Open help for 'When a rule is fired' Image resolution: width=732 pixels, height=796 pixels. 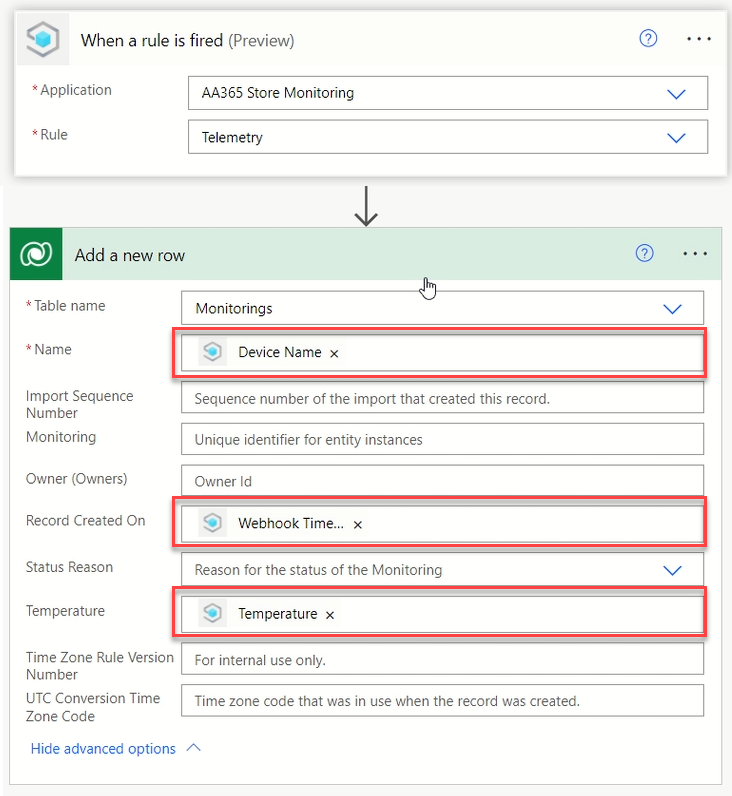pos(648,39)
